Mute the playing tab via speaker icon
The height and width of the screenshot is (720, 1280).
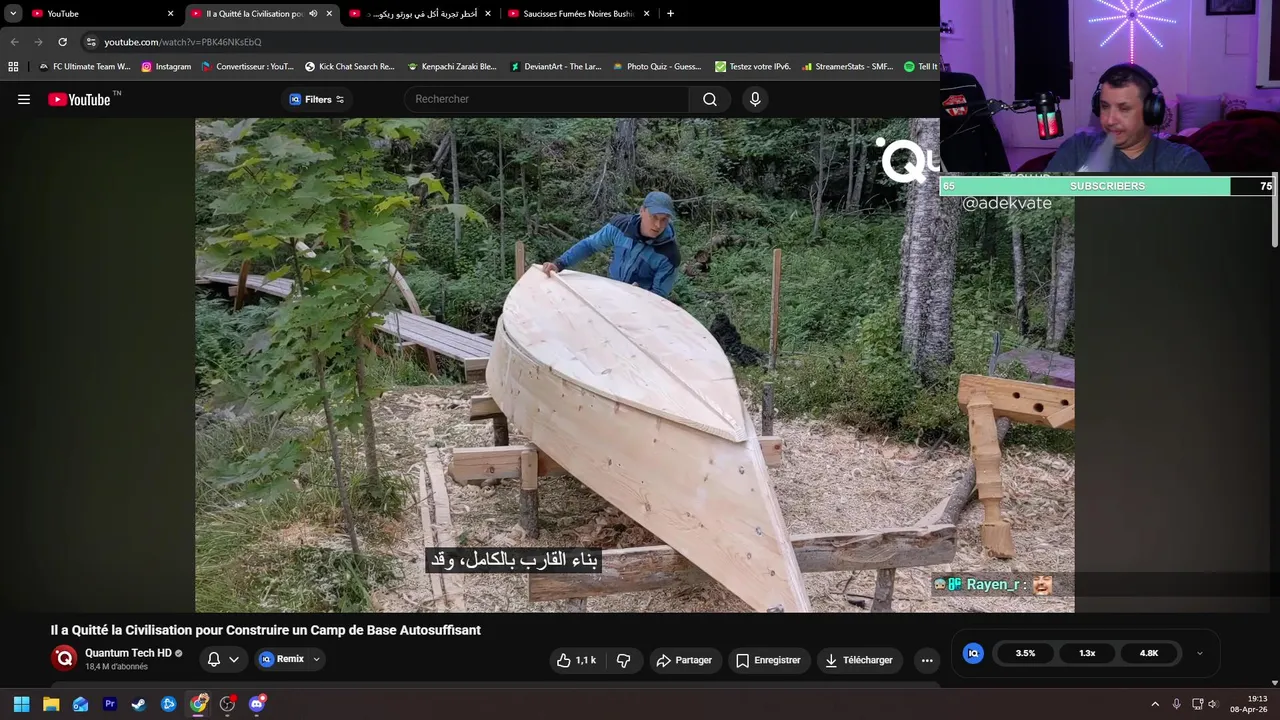[x=313, y=13]
